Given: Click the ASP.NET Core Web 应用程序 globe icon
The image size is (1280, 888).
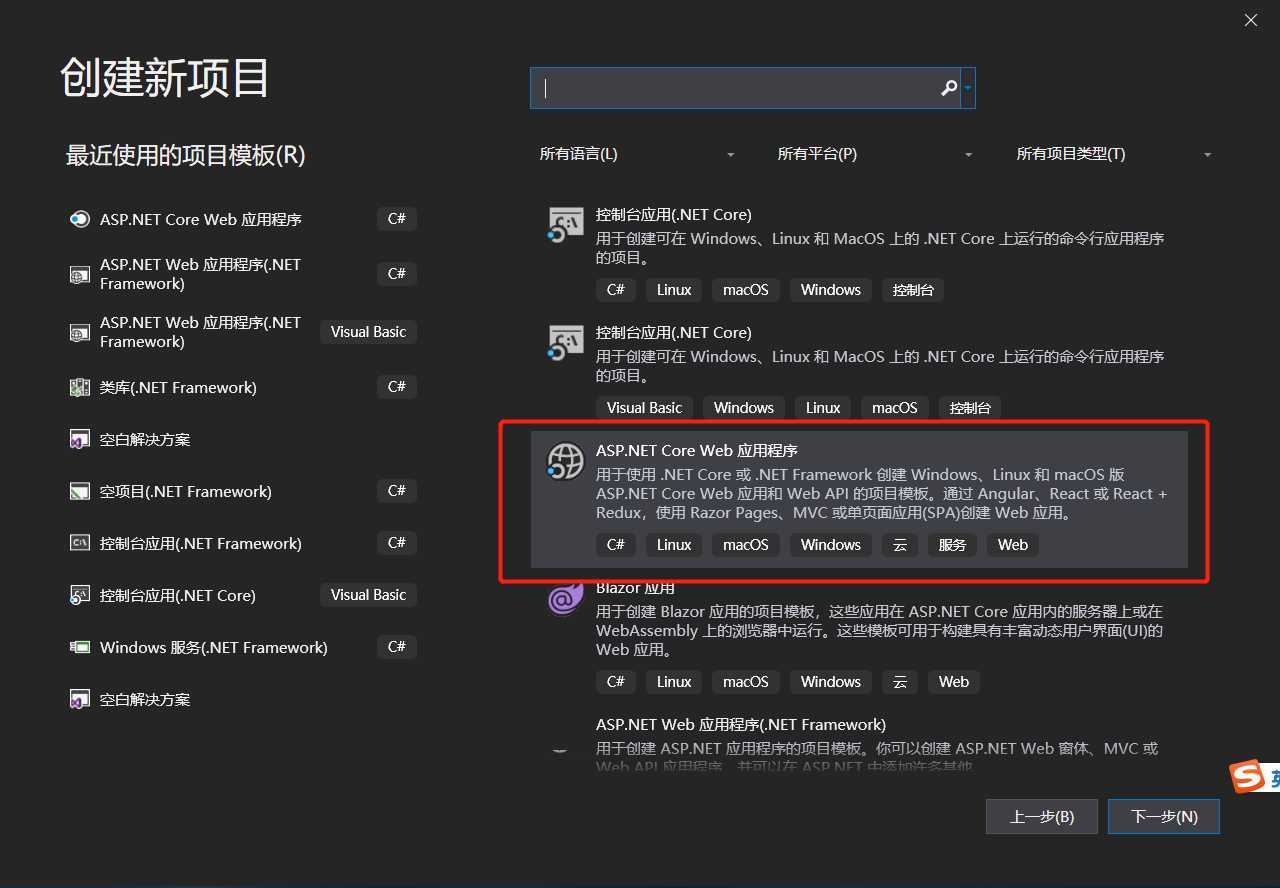Looking at the screenshot, I should point(565,461).
